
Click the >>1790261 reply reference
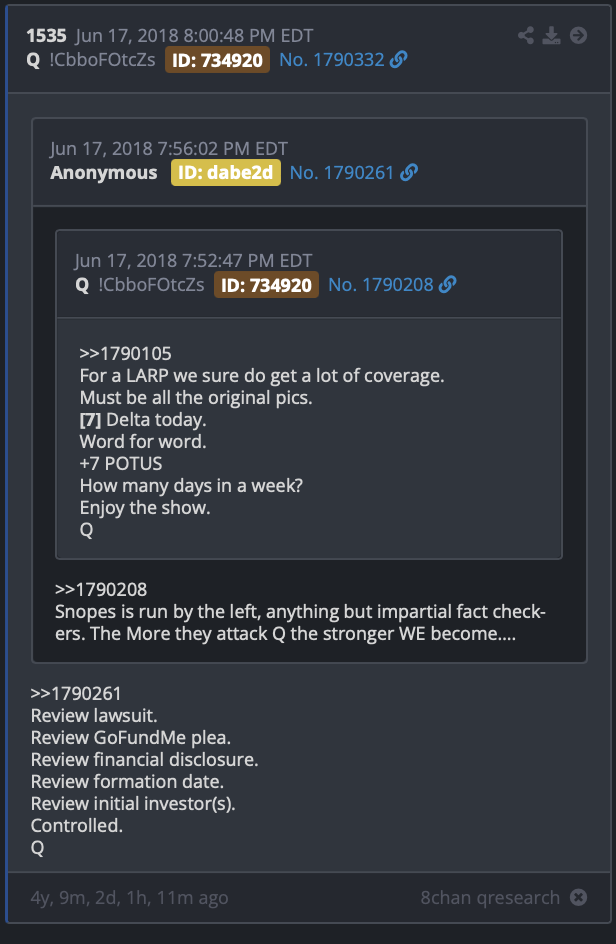(x=76, y=694)
